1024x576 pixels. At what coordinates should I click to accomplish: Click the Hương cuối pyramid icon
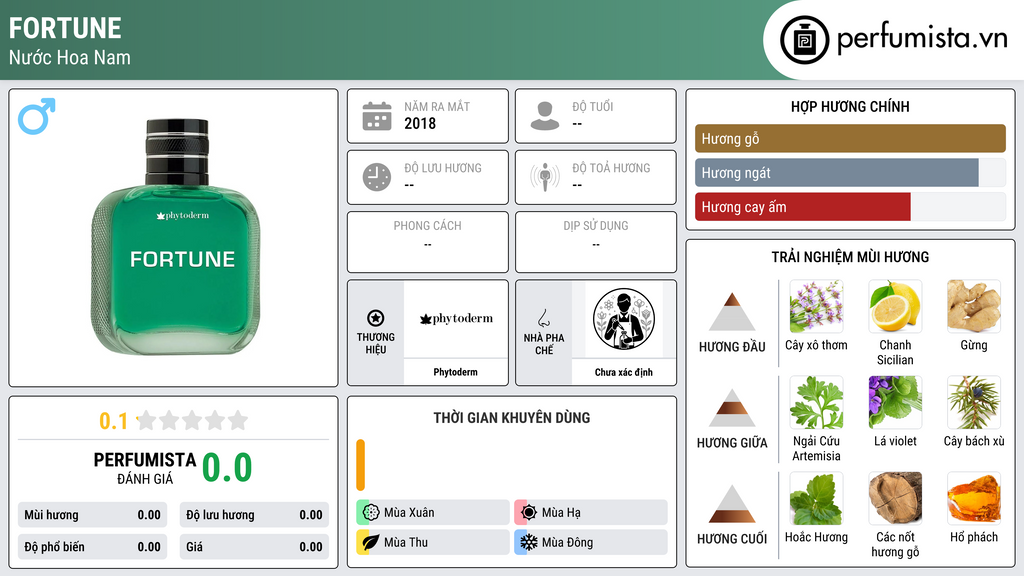coord(732,504)
